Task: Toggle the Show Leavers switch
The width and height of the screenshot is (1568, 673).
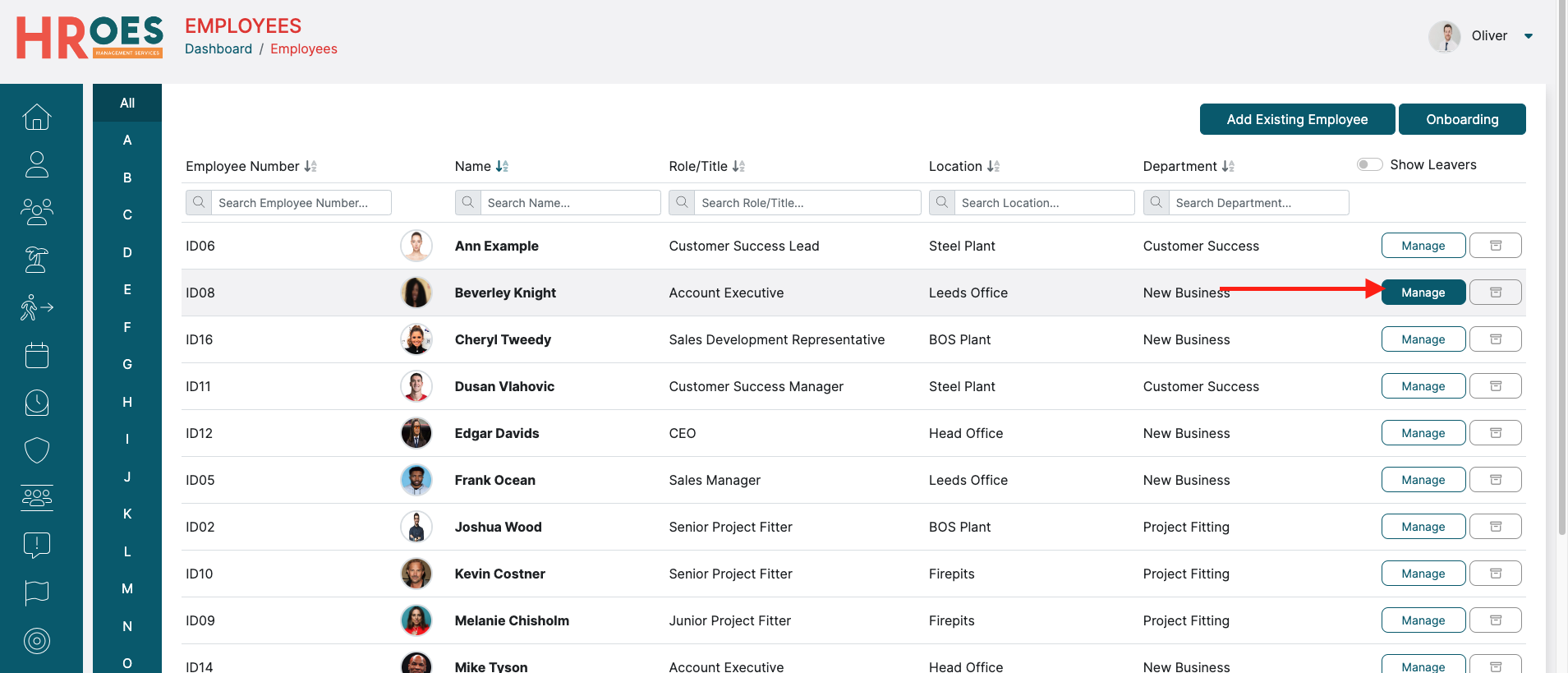Action: (1369, 164)
